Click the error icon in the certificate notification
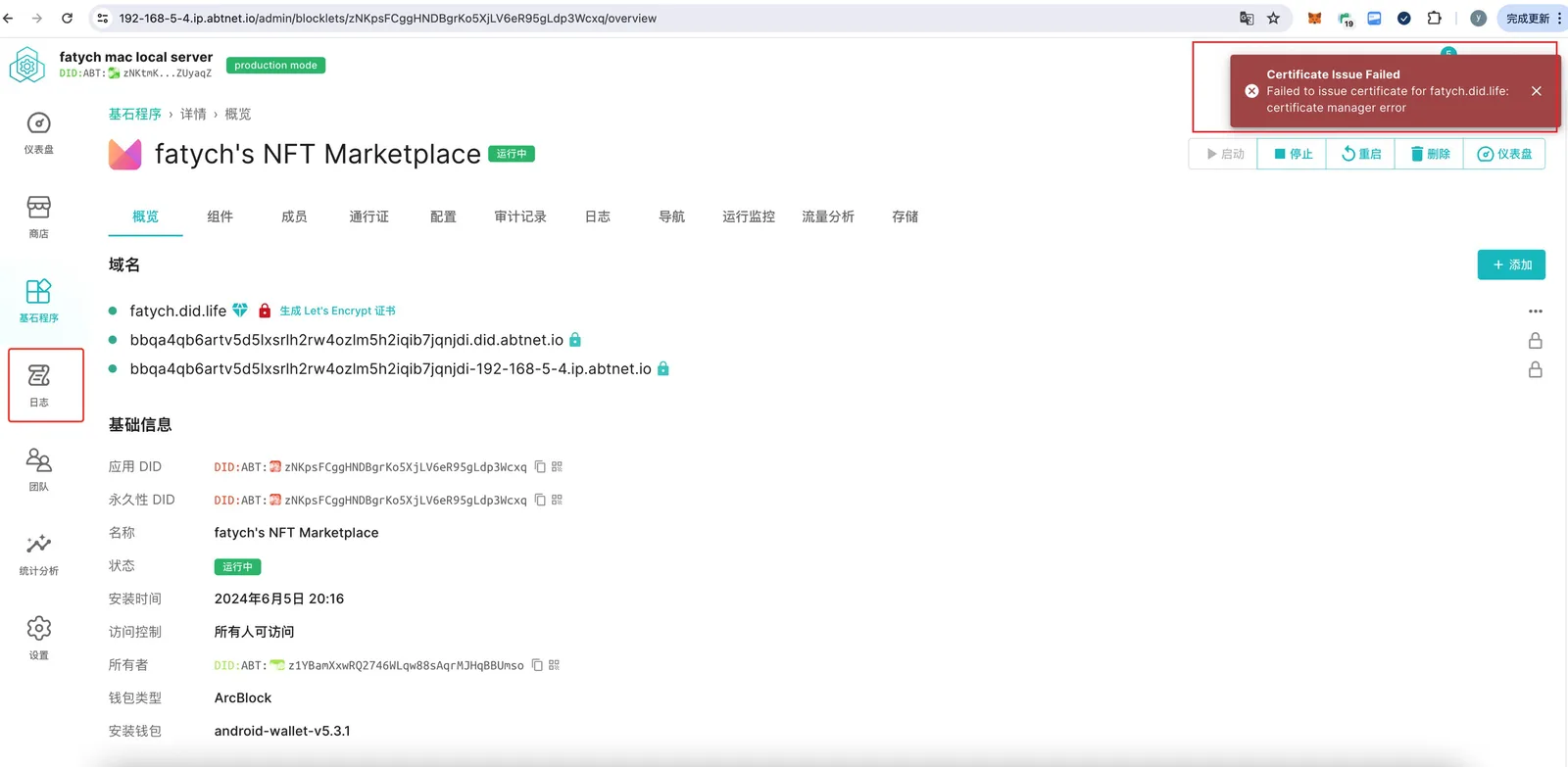This screenshot has height=767, width=1568. tap(1251, 91)
